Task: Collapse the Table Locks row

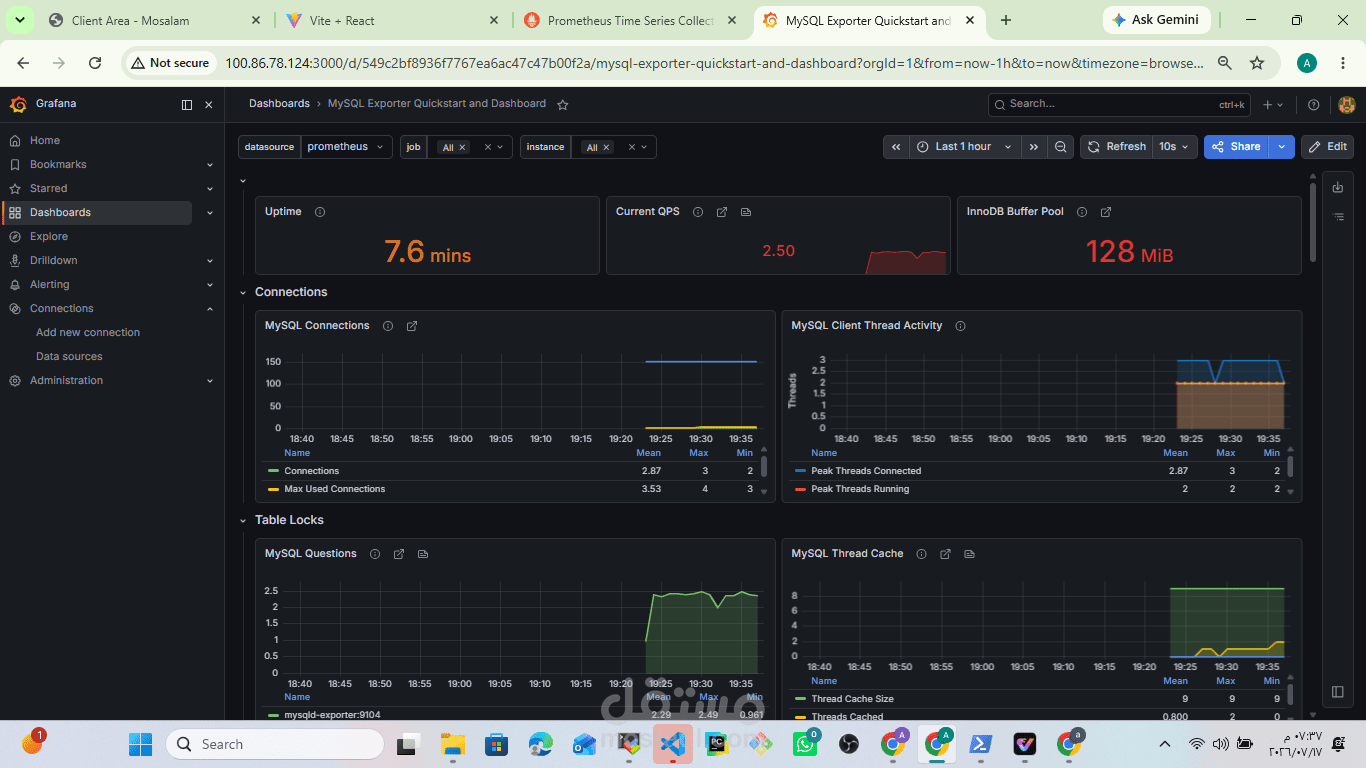Action: (x=243, y=520)
